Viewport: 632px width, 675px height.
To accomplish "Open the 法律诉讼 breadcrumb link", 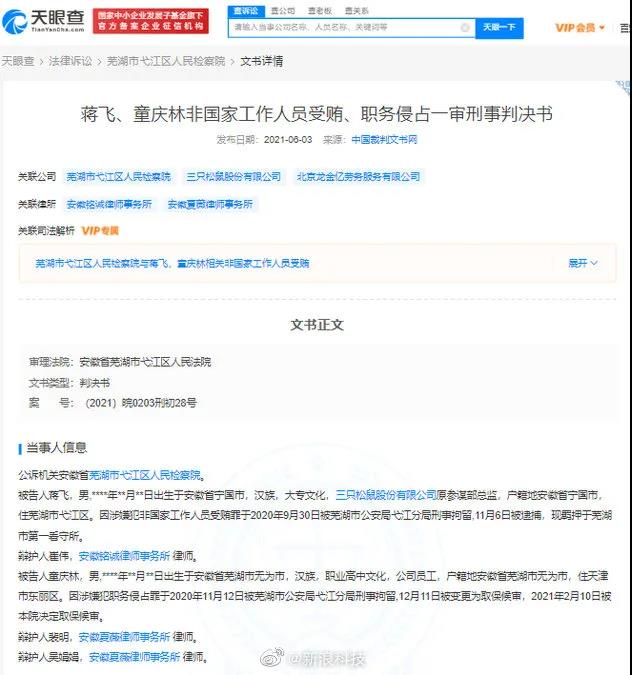I will point(70,61).
